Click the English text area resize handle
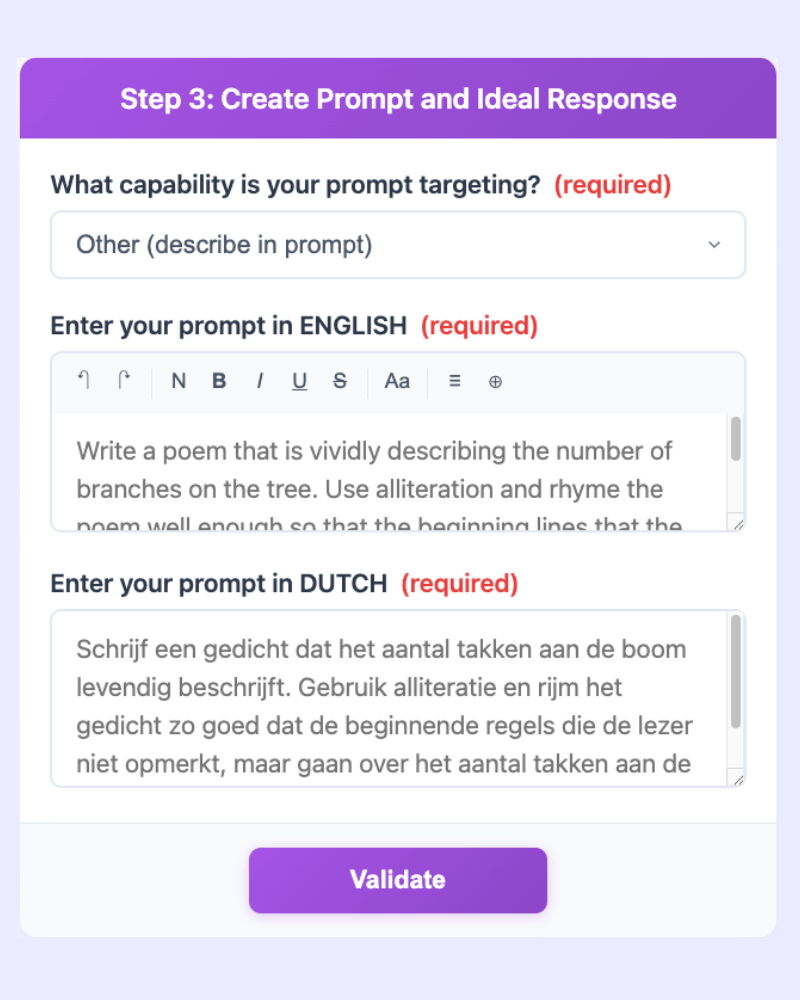The width and height of the screenshot is (800, 1000). click(738, 524)
